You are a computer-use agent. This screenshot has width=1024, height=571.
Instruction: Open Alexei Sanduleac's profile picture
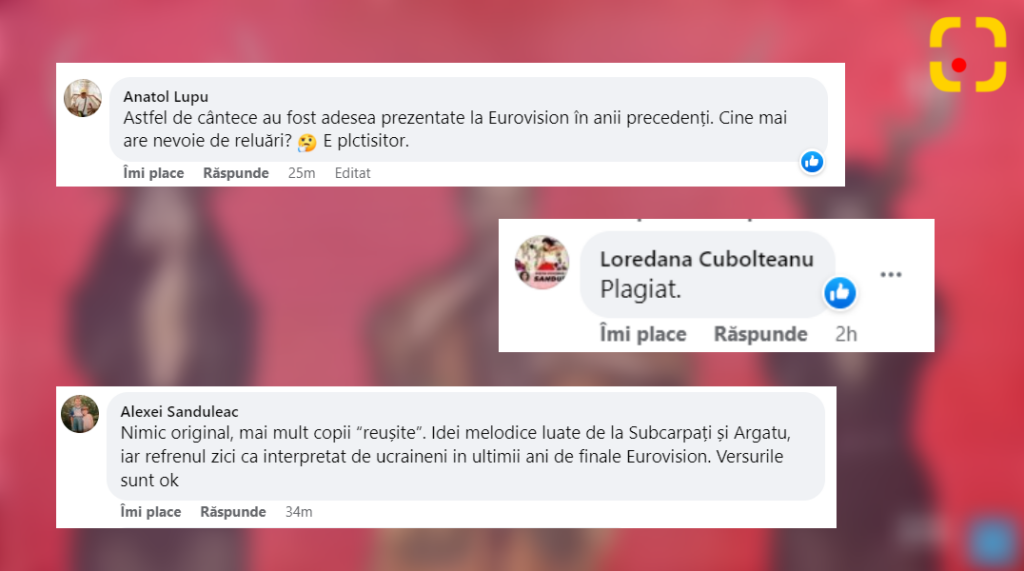pyautogui.click(x=80, y=414)
